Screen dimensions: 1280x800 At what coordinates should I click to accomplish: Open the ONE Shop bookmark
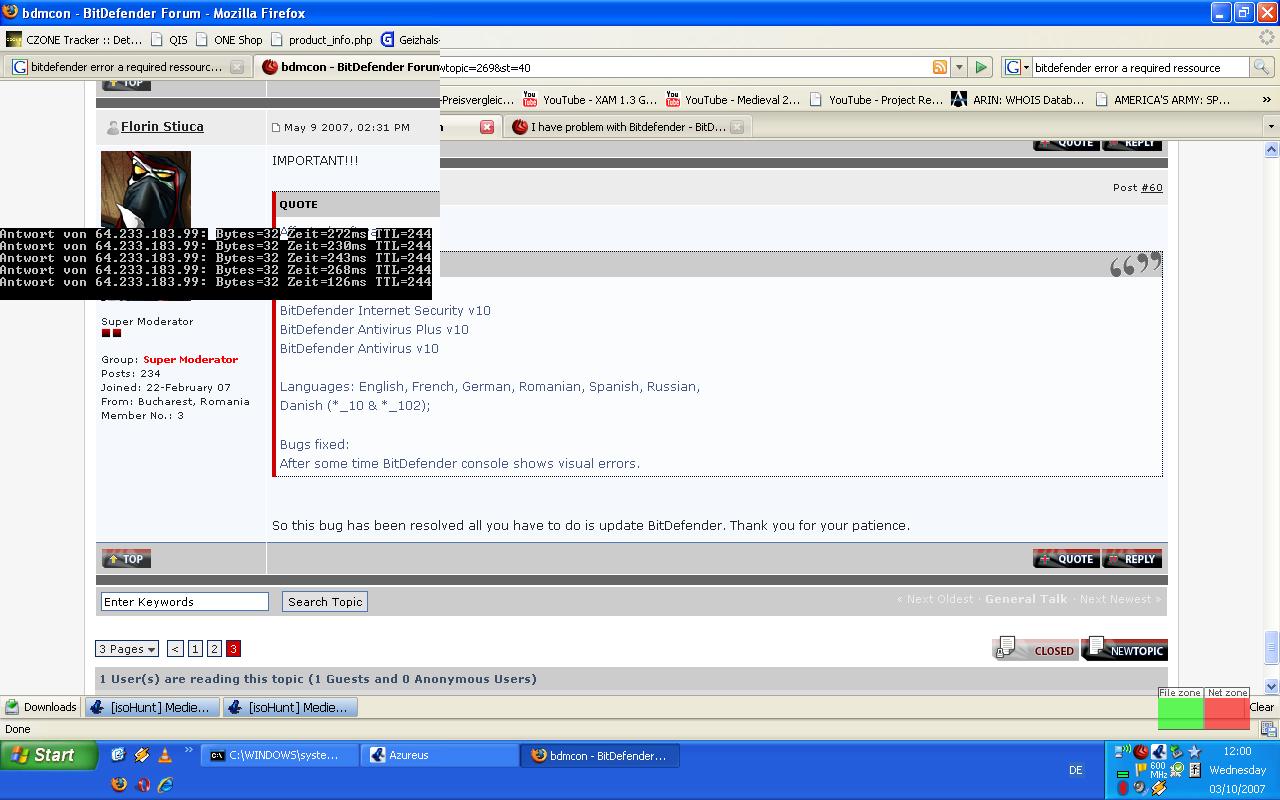coord(229,40)
